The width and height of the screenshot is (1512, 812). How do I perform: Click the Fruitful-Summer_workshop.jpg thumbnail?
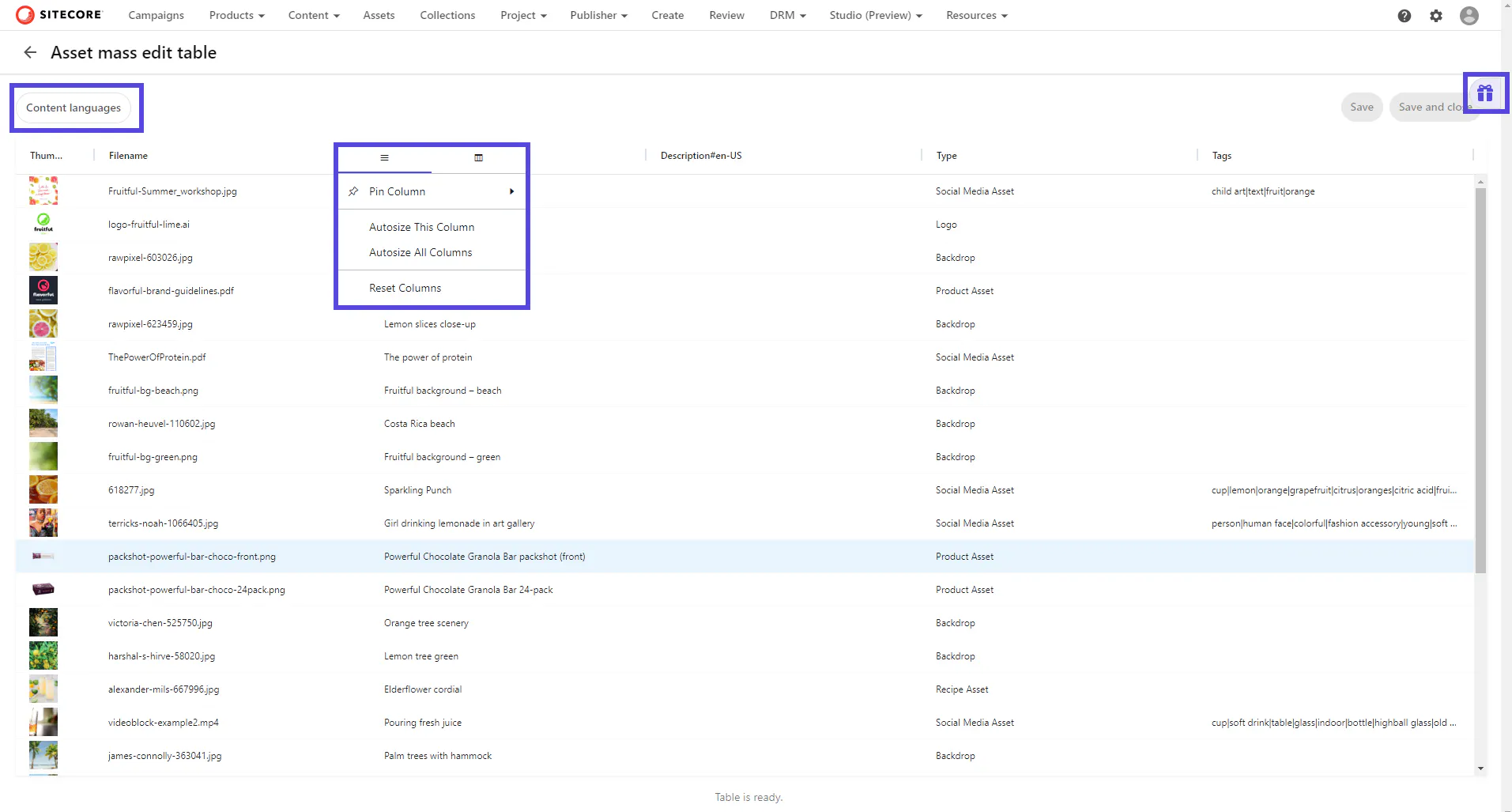[43, 191]
